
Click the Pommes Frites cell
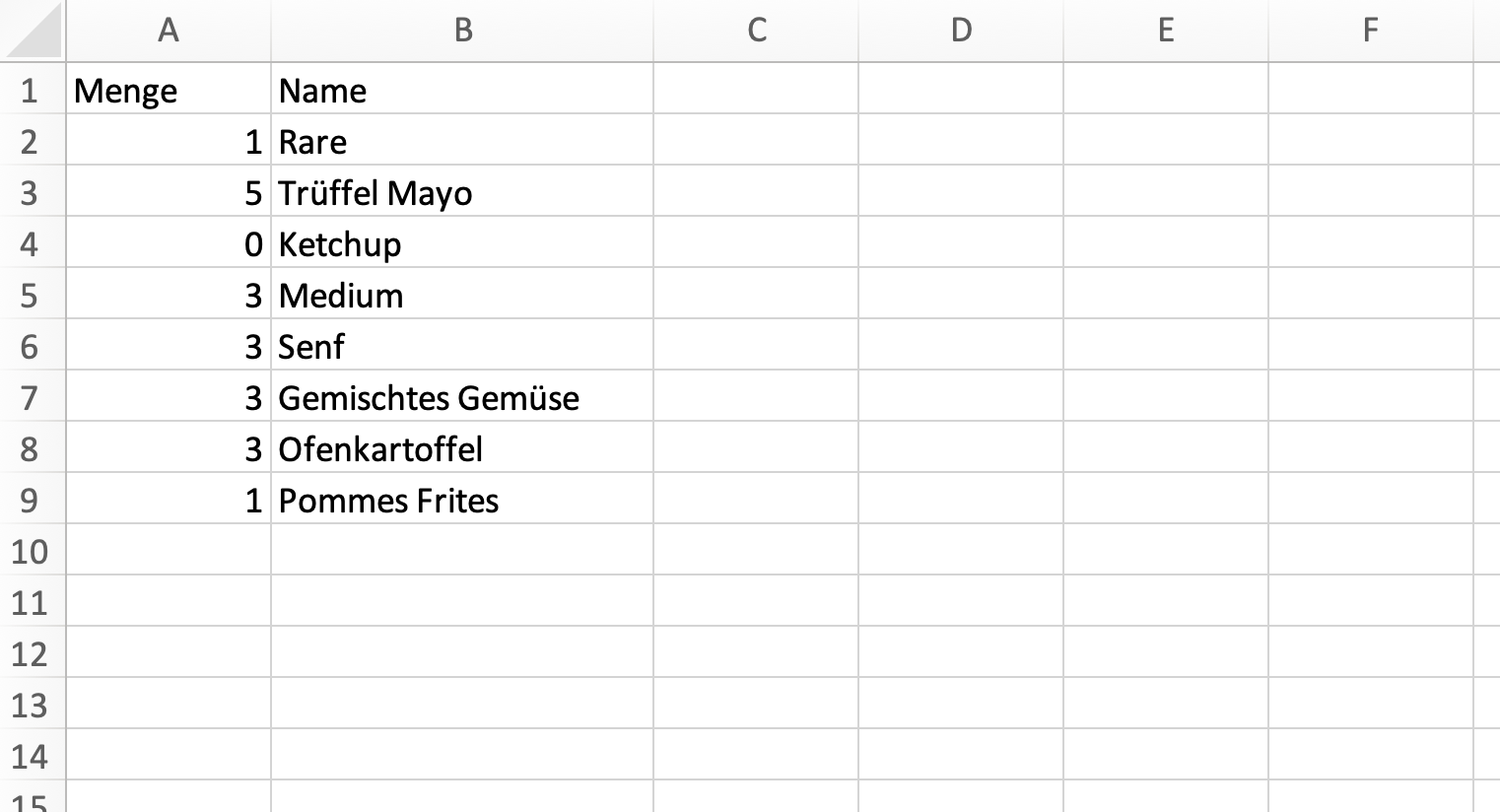462,499
